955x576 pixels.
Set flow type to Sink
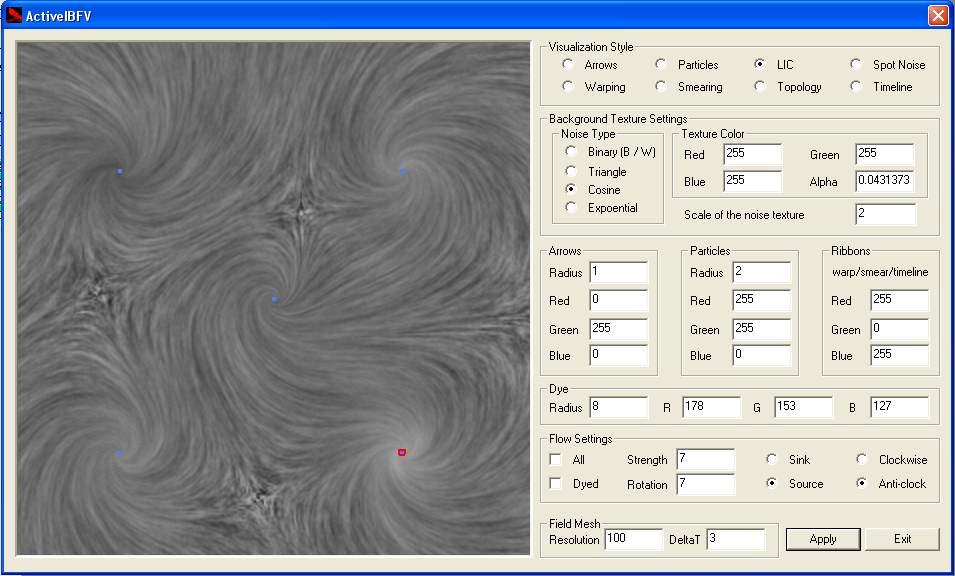coord(771,460)
